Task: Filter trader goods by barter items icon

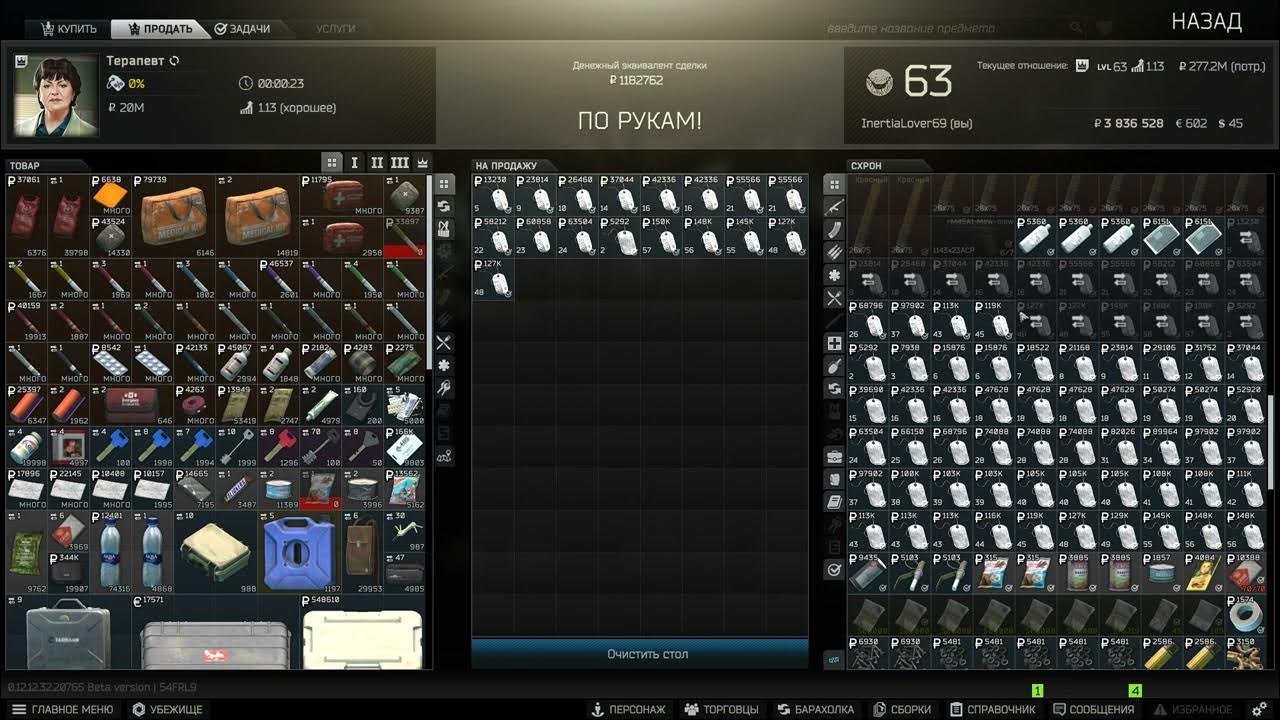Action: pos(444,207)
